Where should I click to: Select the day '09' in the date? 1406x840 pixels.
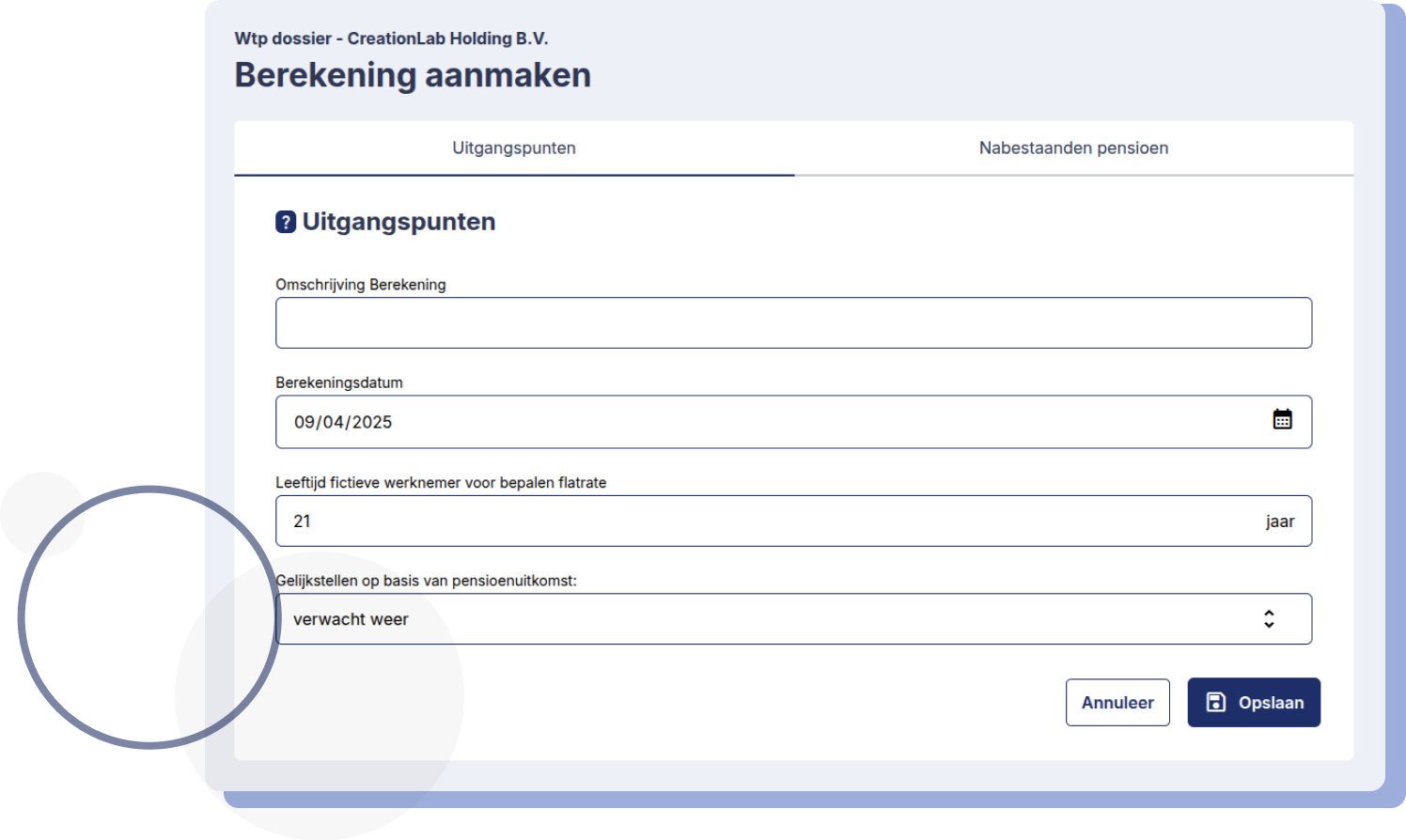point(305,423)
